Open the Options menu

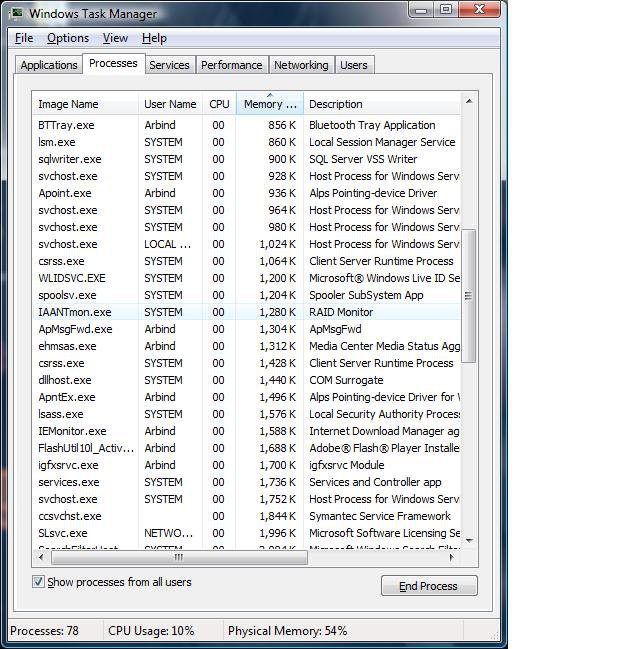68,38
